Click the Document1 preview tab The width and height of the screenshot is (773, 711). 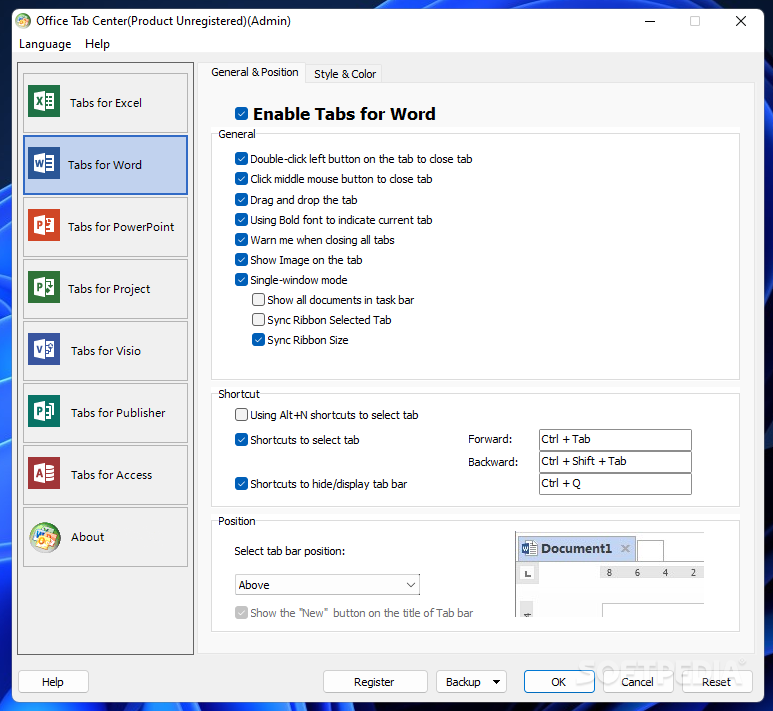576,548
